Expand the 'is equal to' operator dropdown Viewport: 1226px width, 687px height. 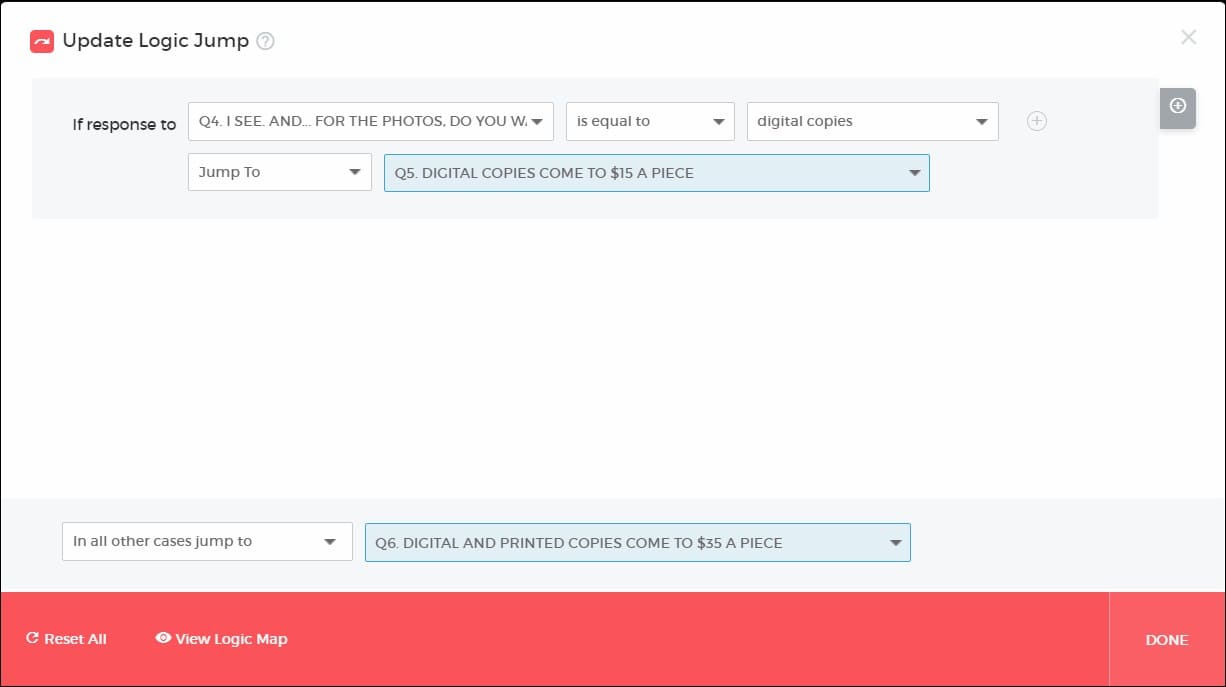click(x=650, y=121)
